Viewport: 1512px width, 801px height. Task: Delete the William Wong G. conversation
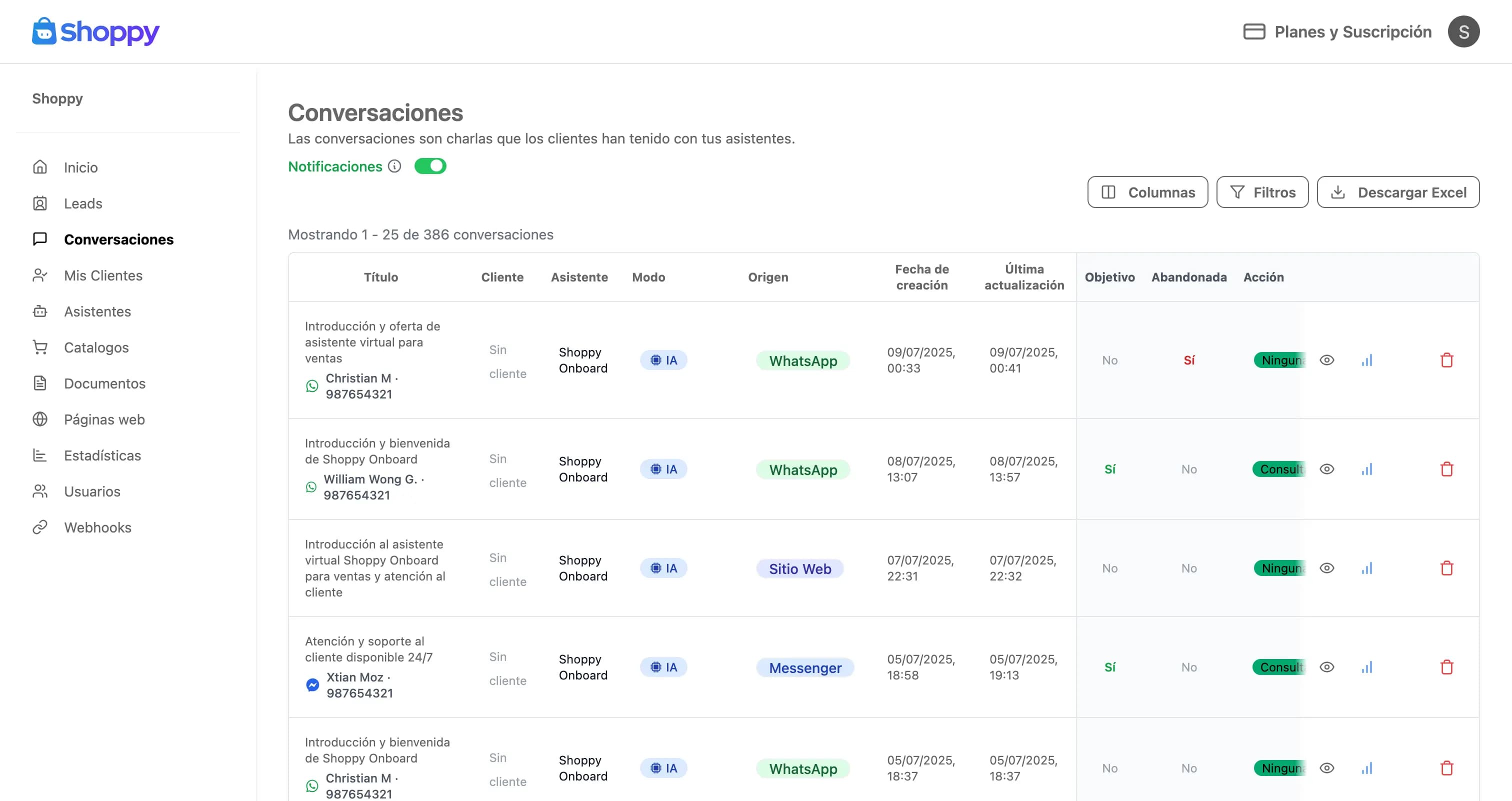coord(1447,469)
